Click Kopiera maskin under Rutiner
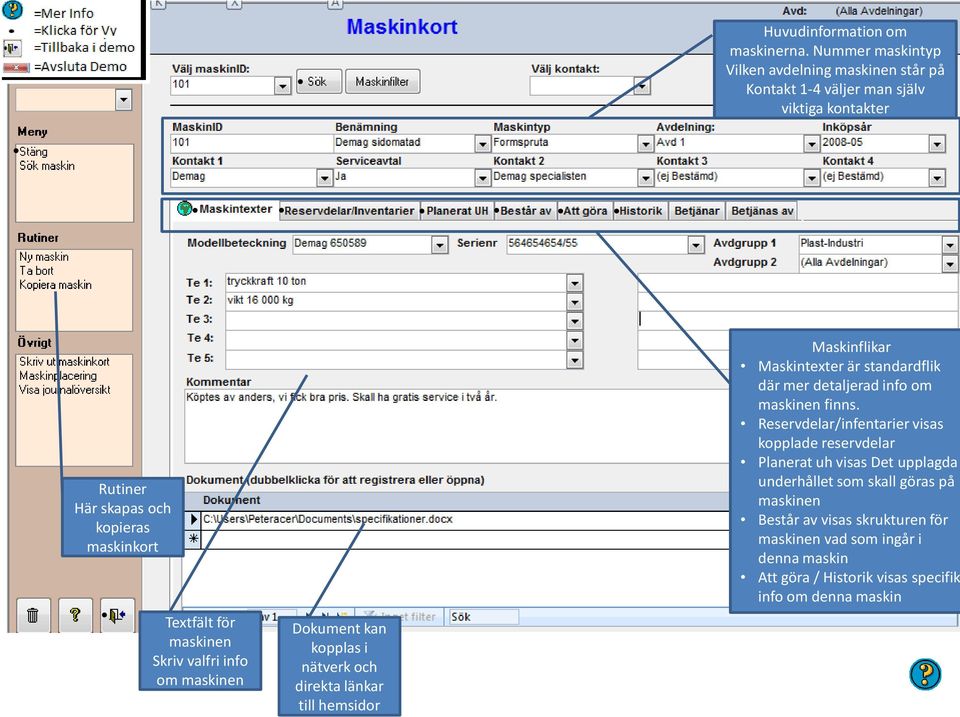The image size is (960, 717). 55,285
